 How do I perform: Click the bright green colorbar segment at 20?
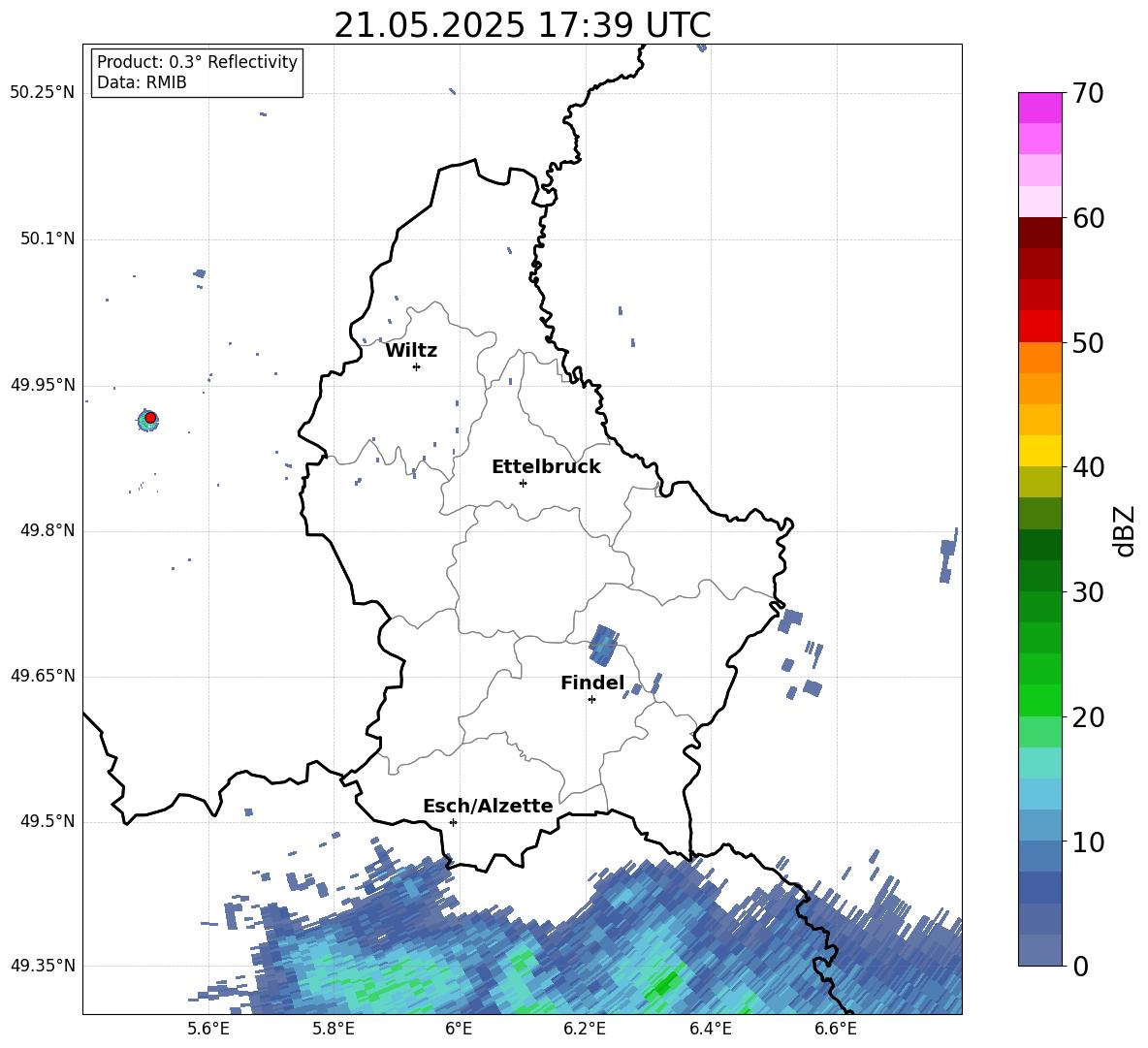tap(1039, 700)
